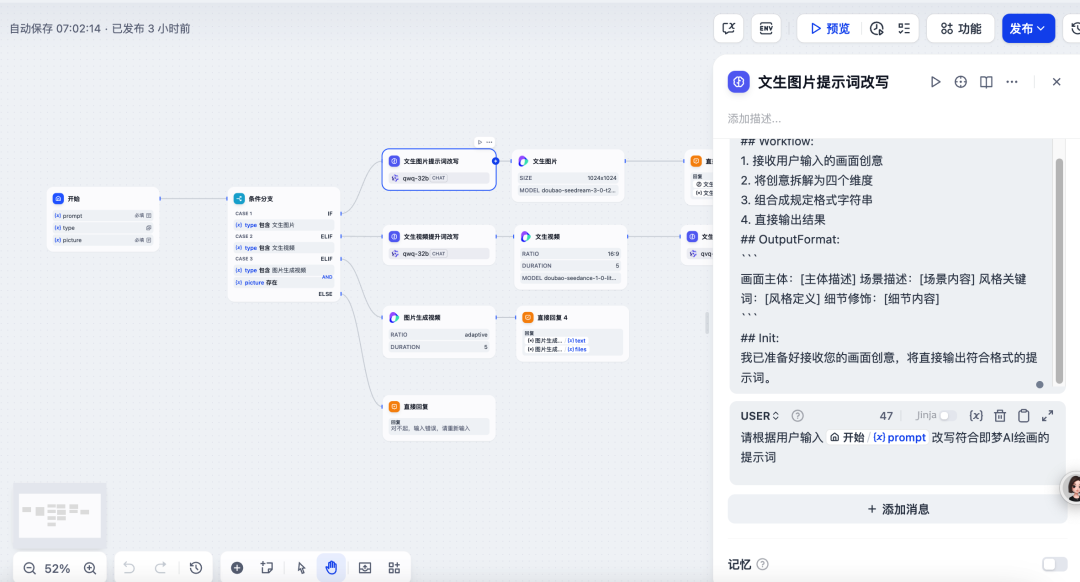Zoom out the canvas with the minus magnifier
Image resolution: width=1080 pixels, height=582 pixels.
pyautogui.click(x=29, y=568)
